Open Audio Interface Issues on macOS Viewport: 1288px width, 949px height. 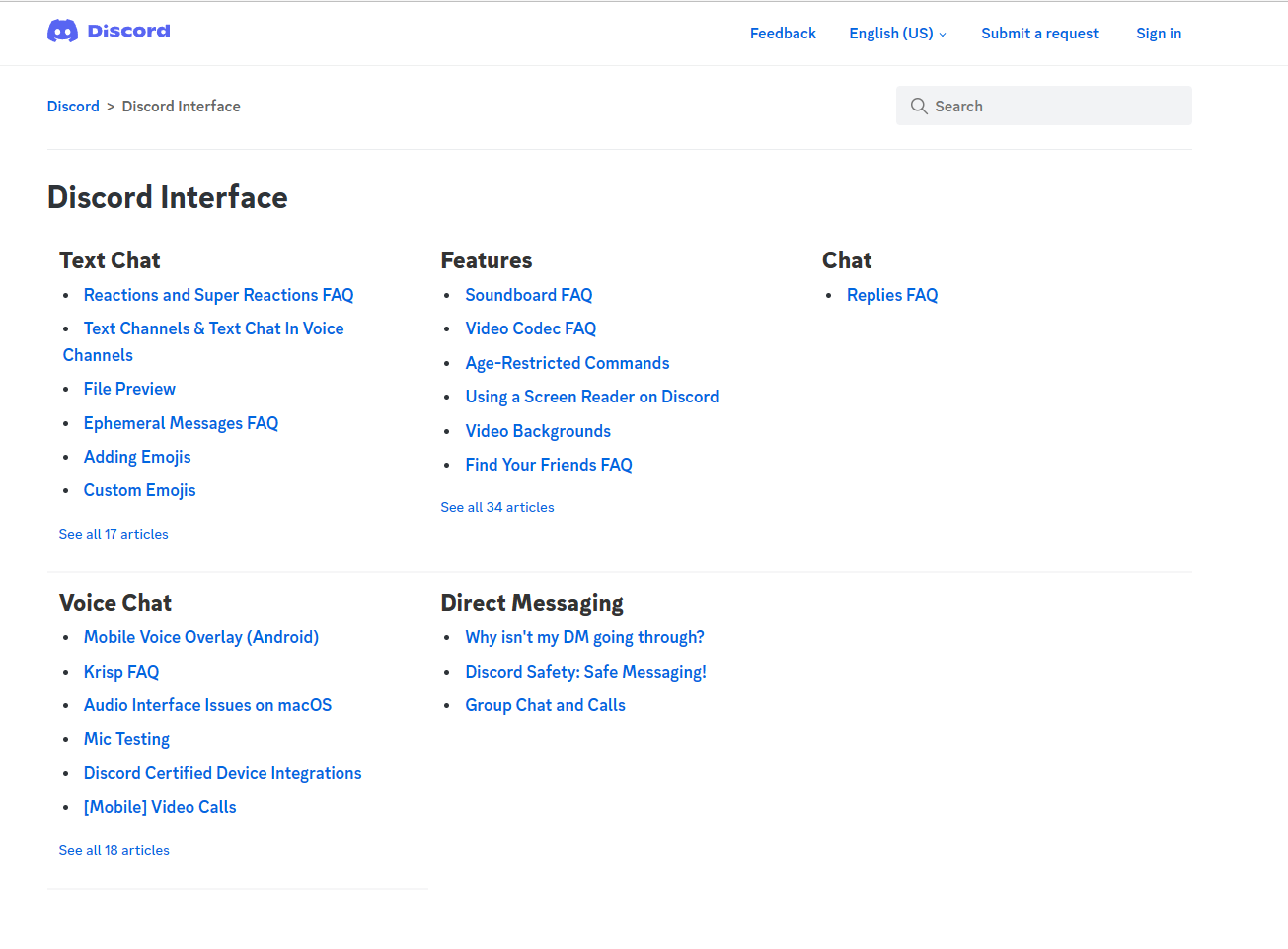pos(207,705)
